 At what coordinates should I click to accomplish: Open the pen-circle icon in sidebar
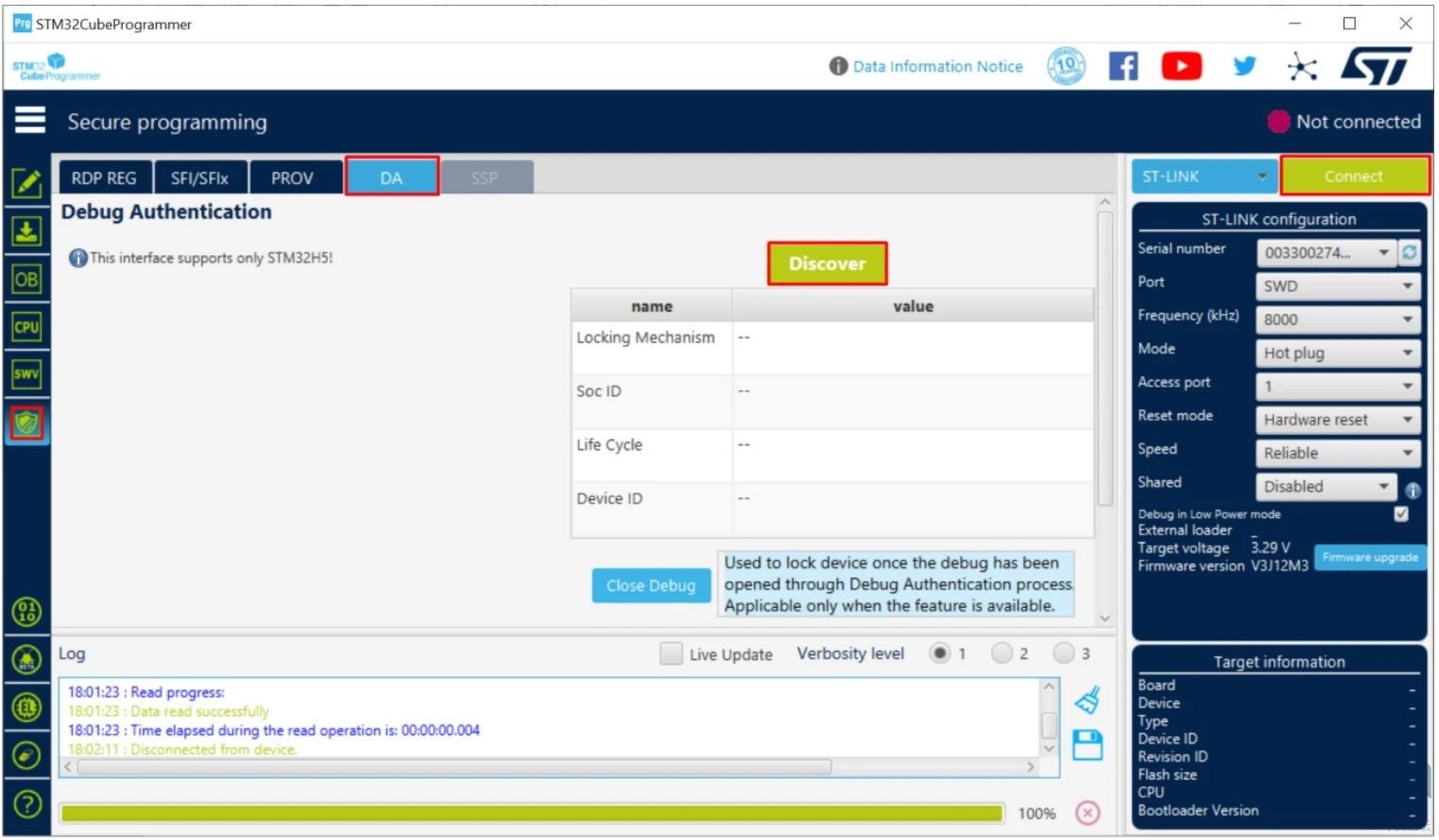click(x=26, y=755)
